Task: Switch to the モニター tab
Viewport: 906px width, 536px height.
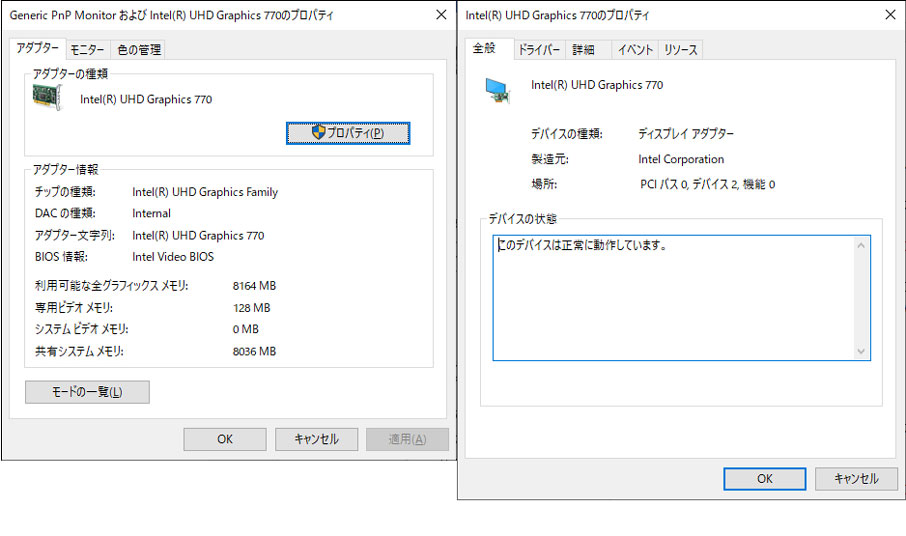Action: [x=87, y=50]
